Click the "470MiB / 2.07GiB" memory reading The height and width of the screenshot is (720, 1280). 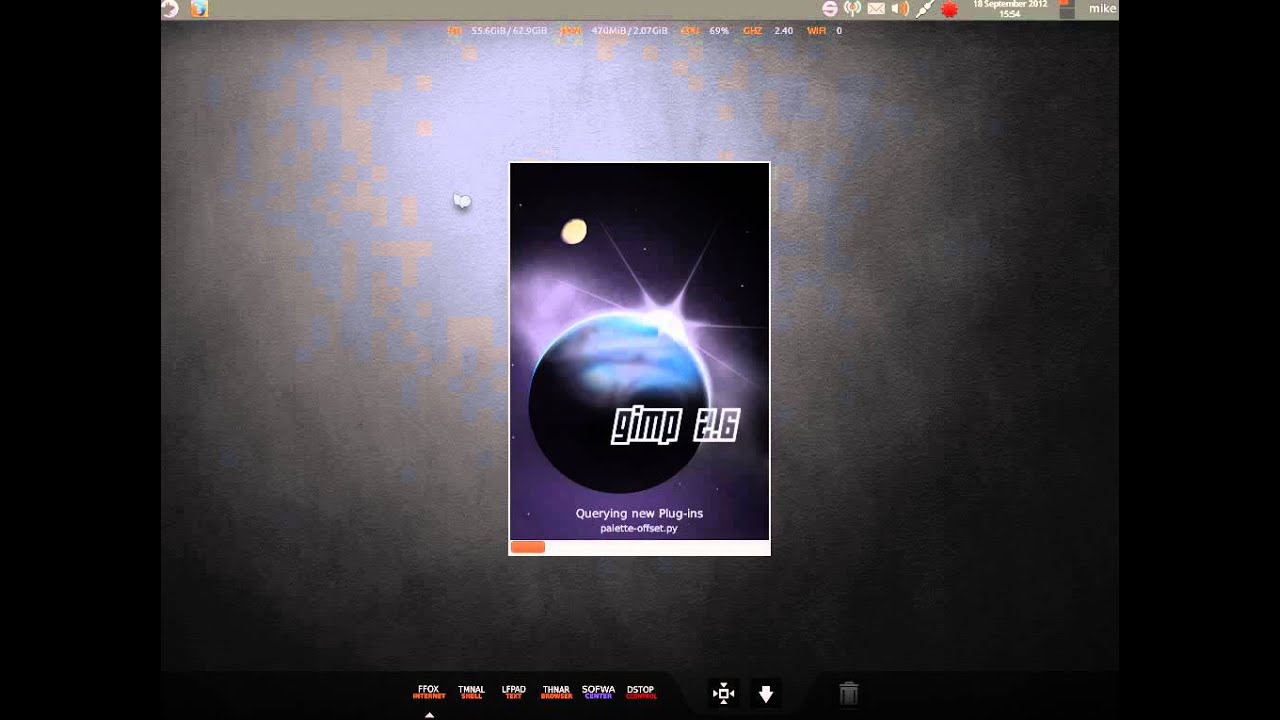click(x=629, y=31)
